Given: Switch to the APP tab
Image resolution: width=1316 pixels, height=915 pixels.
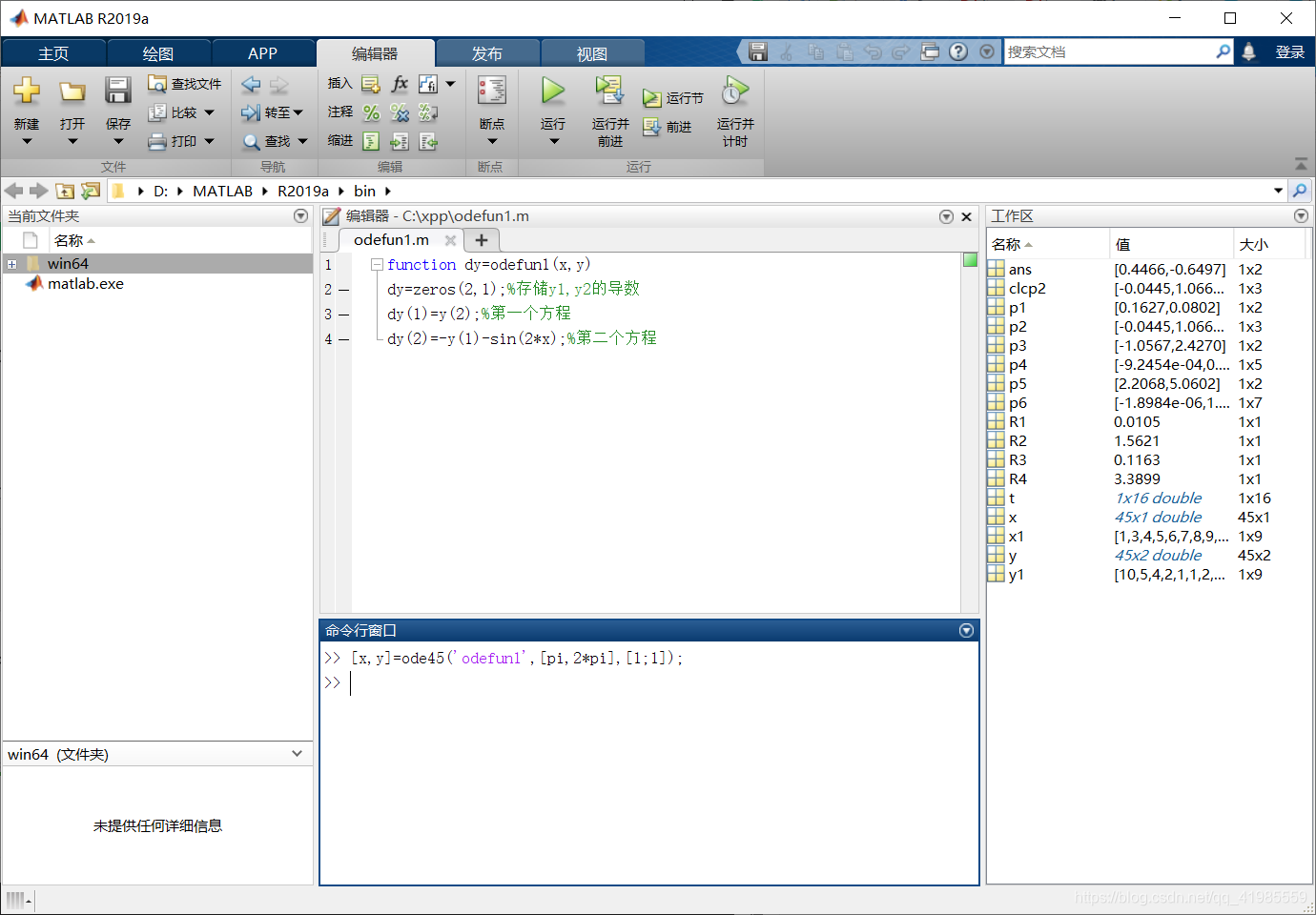Looking at the screenshot, I should pyautogui.click(x=263, y=53).
